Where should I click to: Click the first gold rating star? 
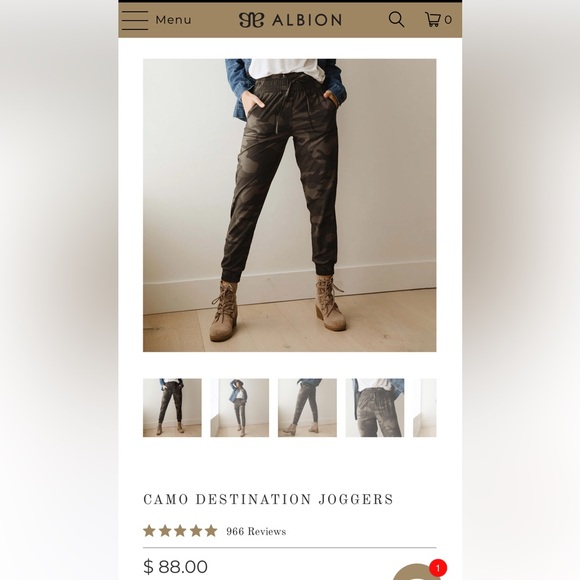[149, 531]
